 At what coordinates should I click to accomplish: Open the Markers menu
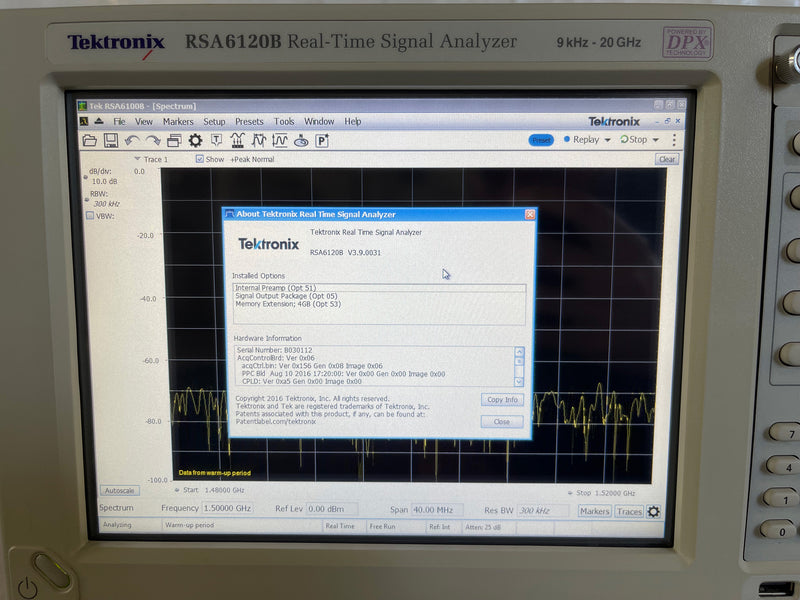coord(177,121)
